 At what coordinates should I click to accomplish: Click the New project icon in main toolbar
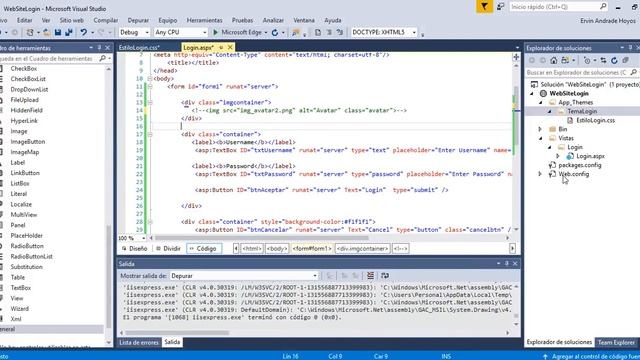tap(30, 32)
